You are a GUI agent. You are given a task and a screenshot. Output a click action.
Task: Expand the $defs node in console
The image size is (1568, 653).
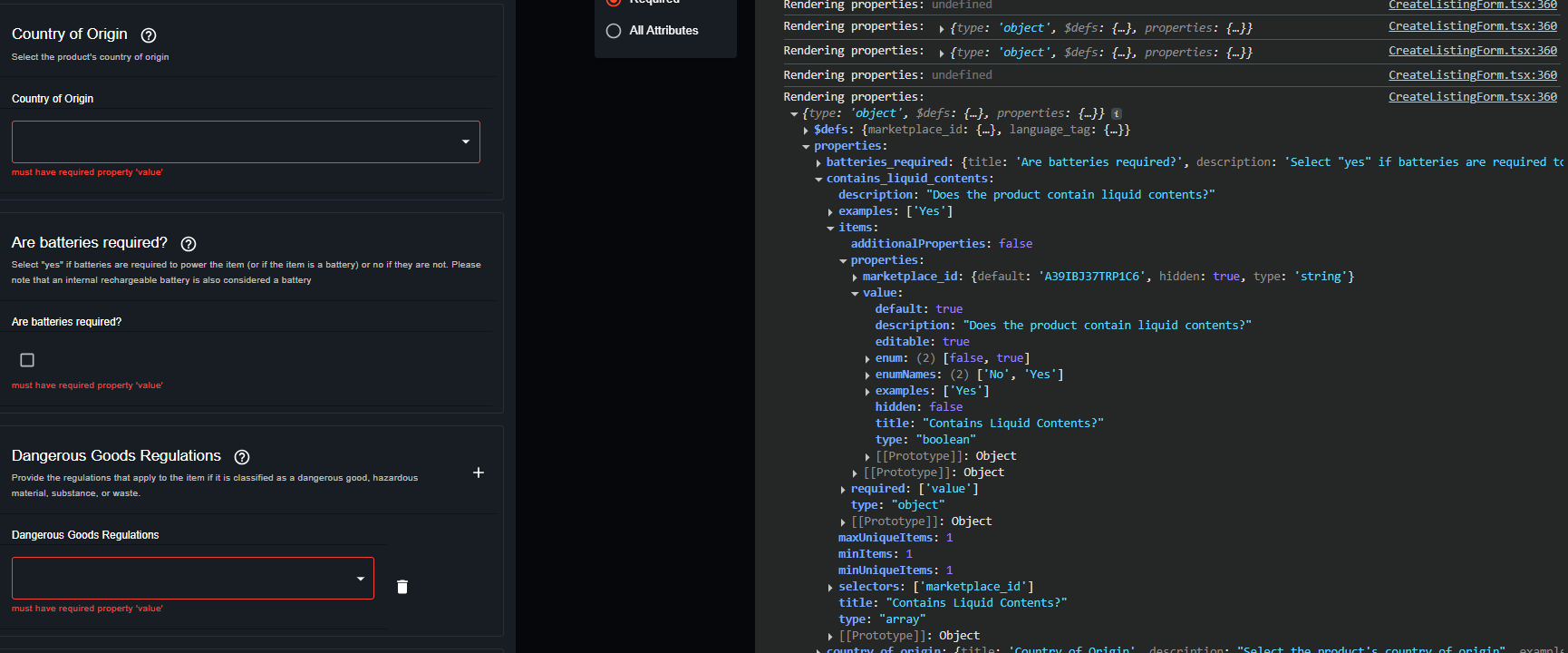pos(806,131)
